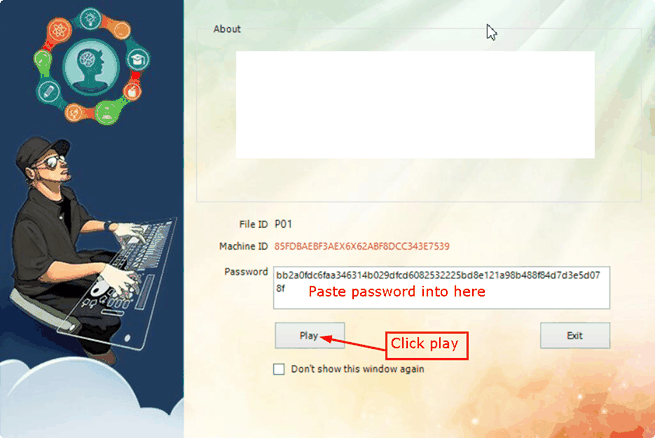Screen dimensions: 655x438
Task: Click the graduation cap icon
Action: pyautogui.click(x=138, y=60)
